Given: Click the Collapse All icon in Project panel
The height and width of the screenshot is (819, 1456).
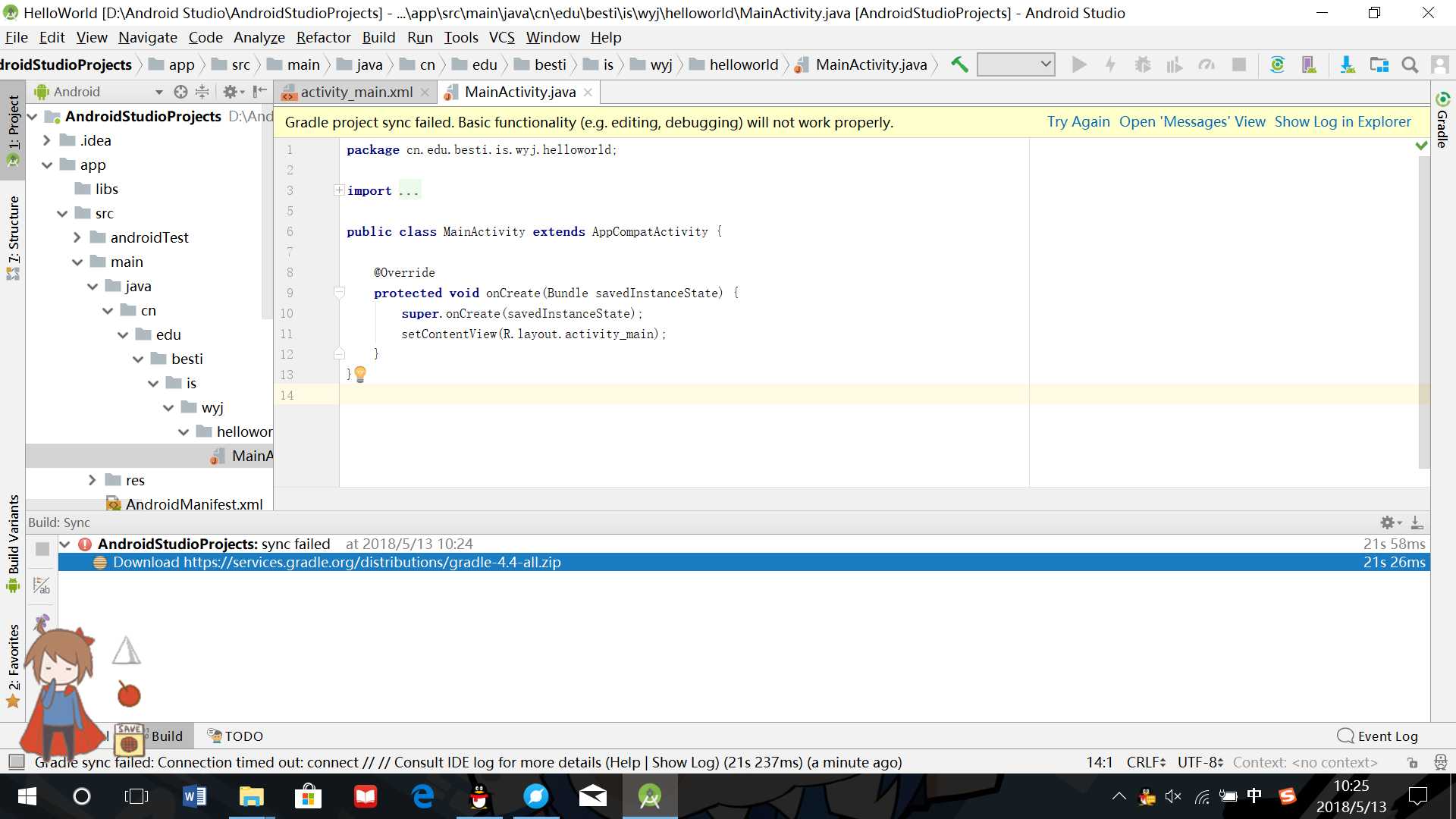Looking at the screenshot, I should pos(202,92).
